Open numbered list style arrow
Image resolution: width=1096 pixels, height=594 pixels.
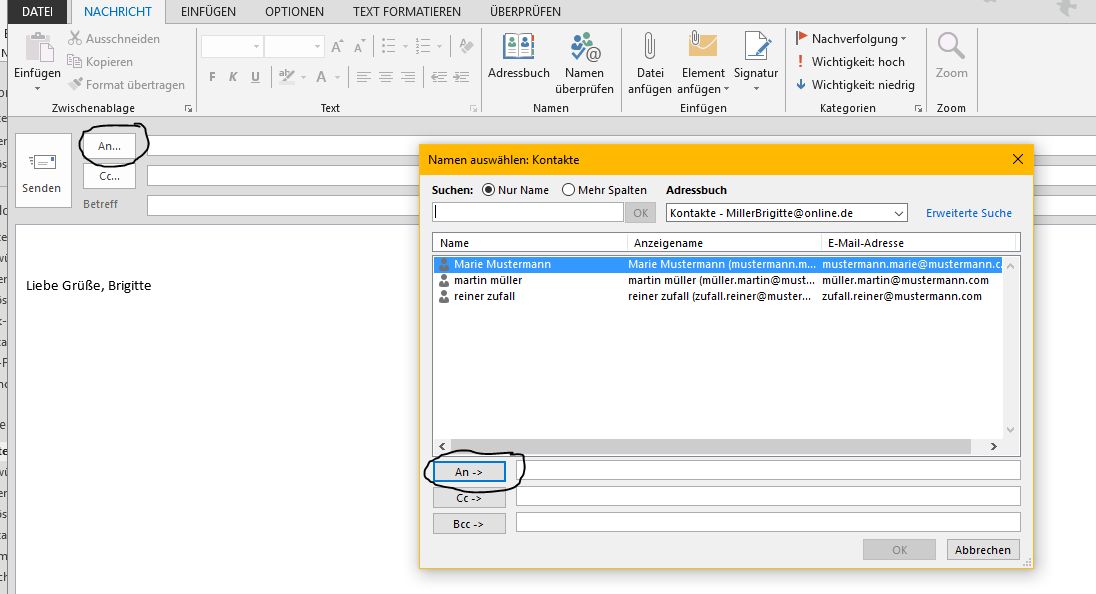[x=440, y=47]
